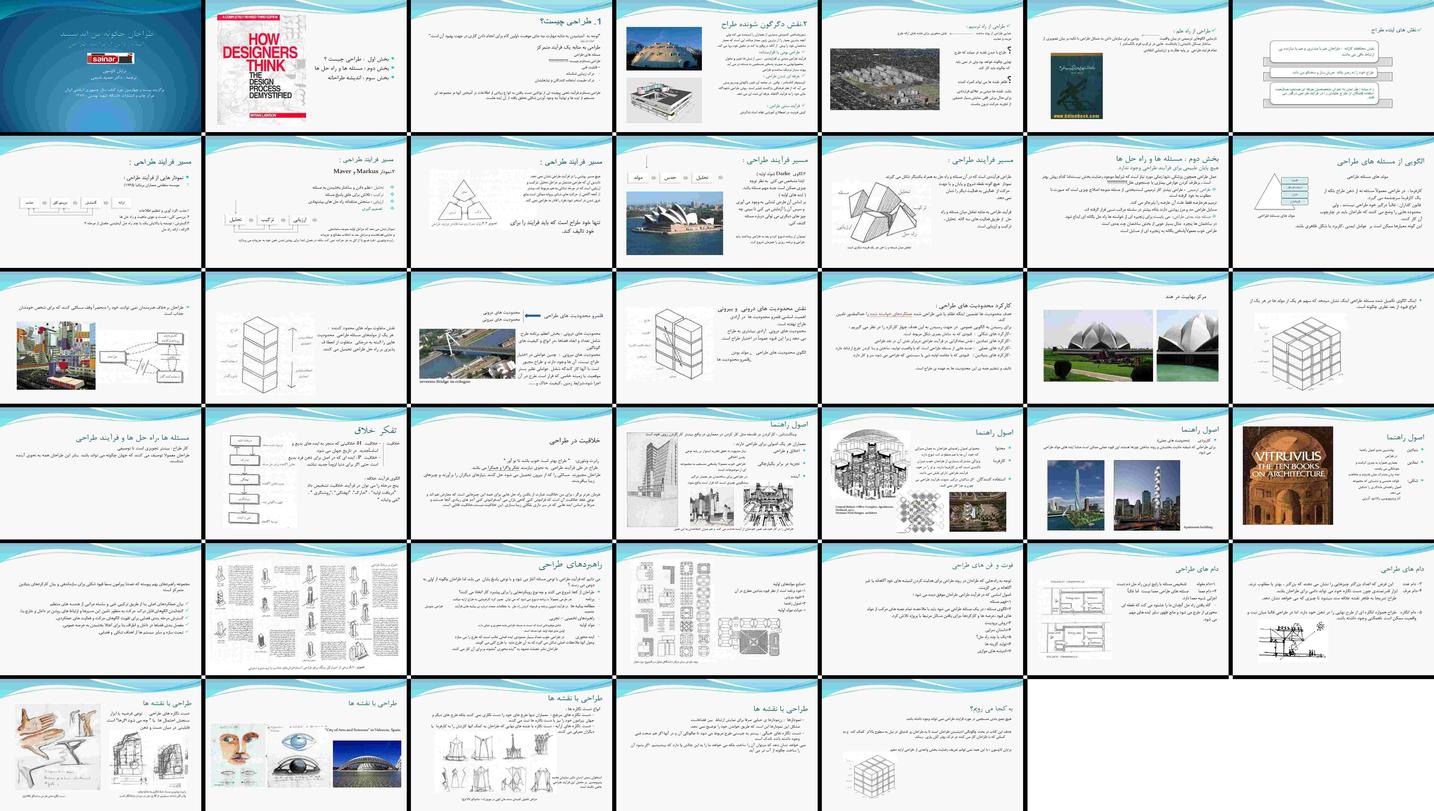The image size is (1434, 811).
Task: Open the final 'به کجا می رویم؟' slide
Action: pos(921,743)
